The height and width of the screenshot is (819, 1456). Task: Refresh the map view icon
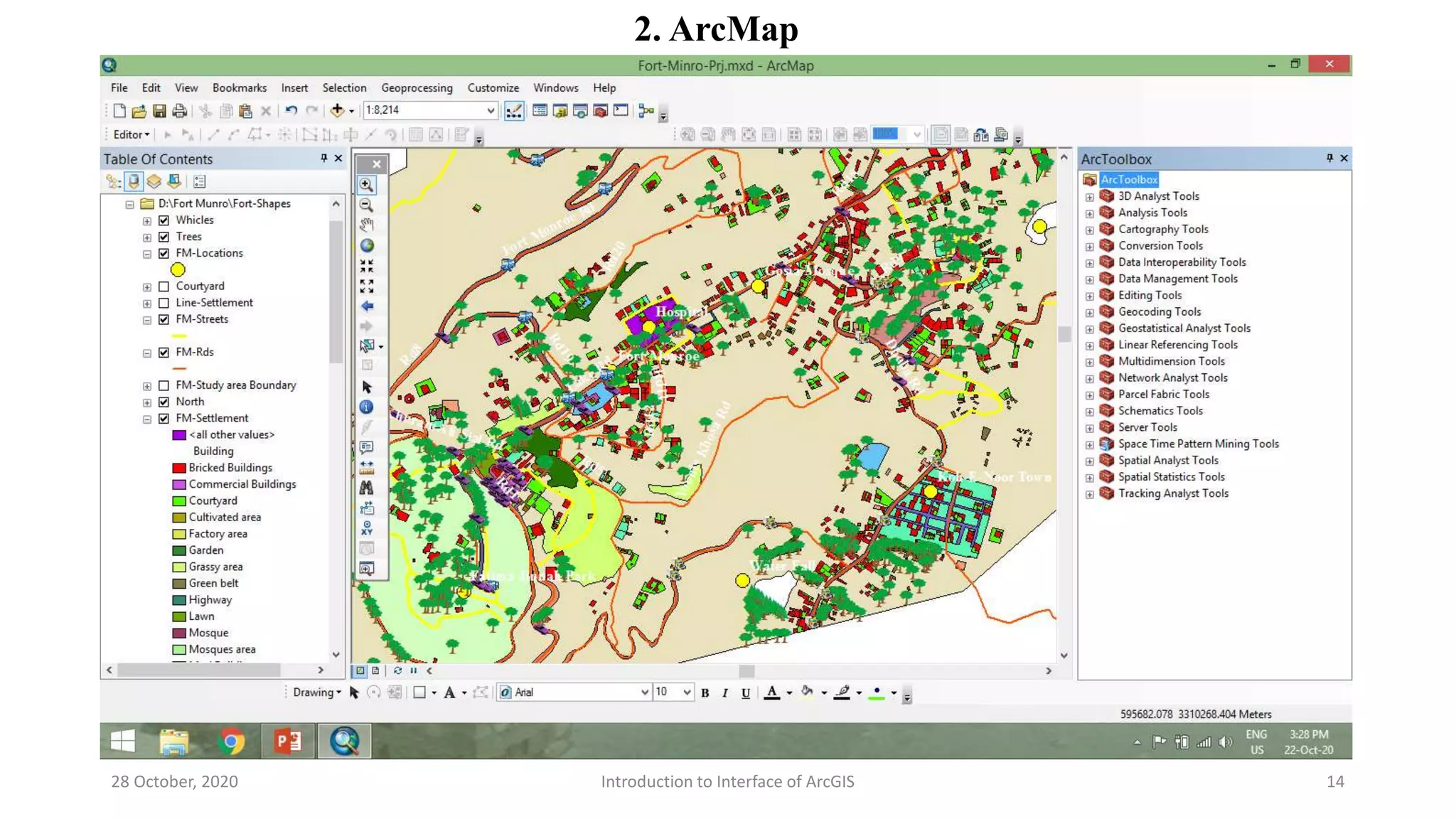397,670
